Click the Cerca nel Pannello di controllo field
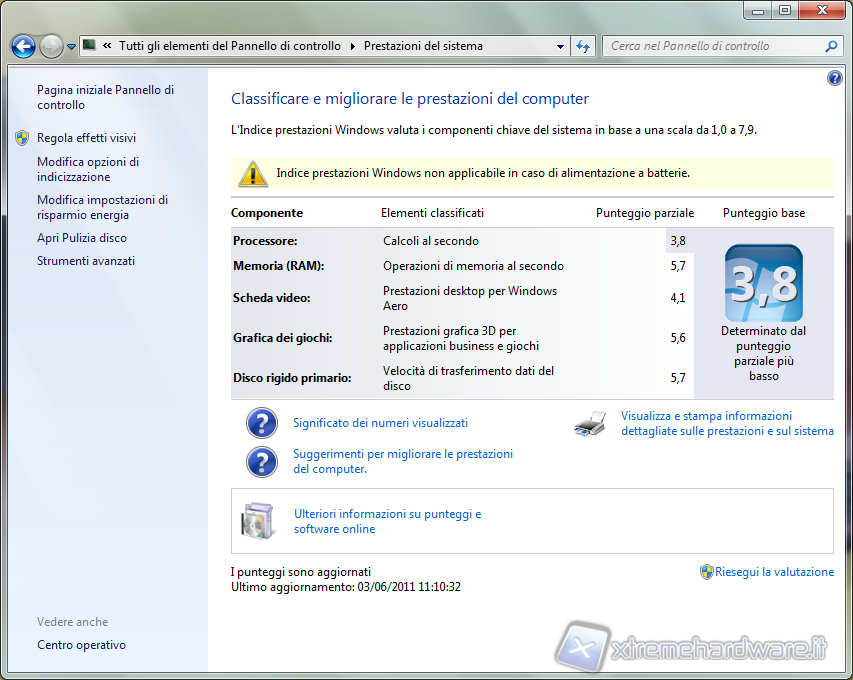 710,46
